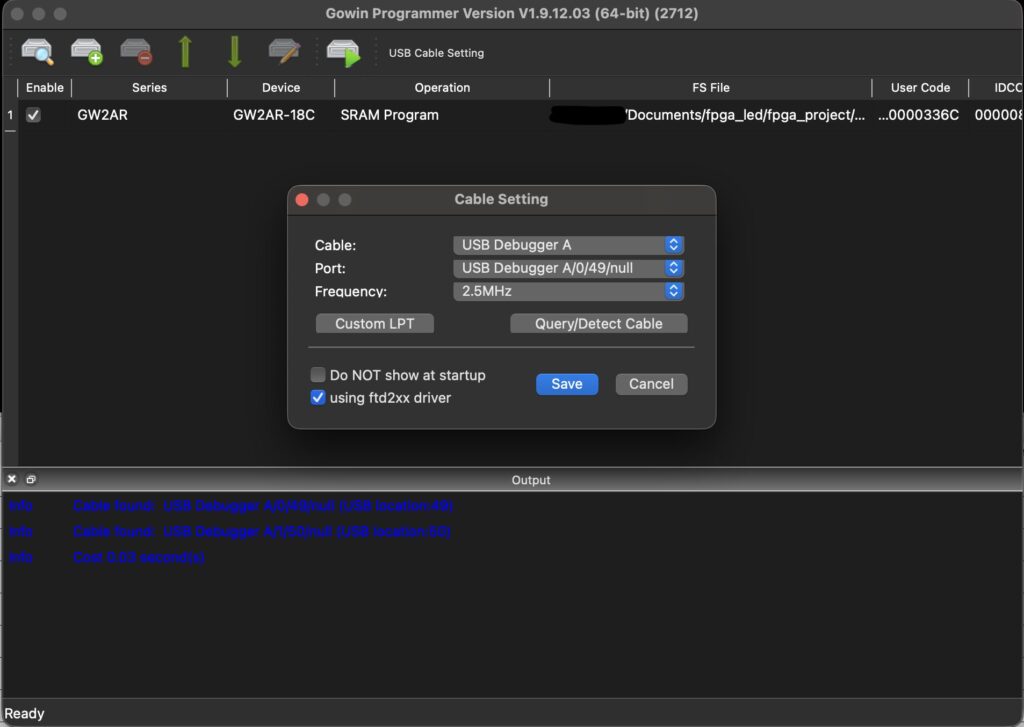Click the User Code column header

[x=920, y=88]
